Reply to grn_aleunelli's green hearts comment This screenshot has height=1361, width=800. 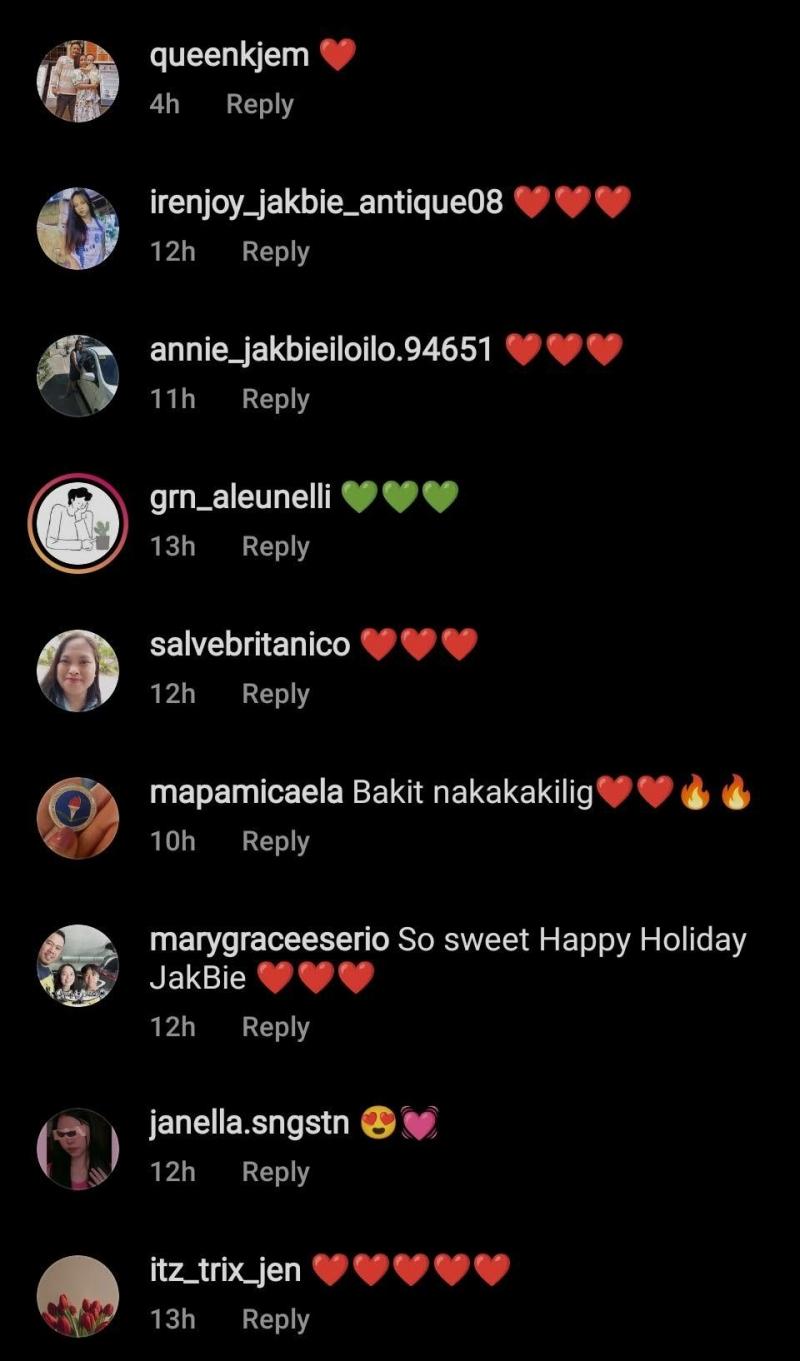coord(275,547)
